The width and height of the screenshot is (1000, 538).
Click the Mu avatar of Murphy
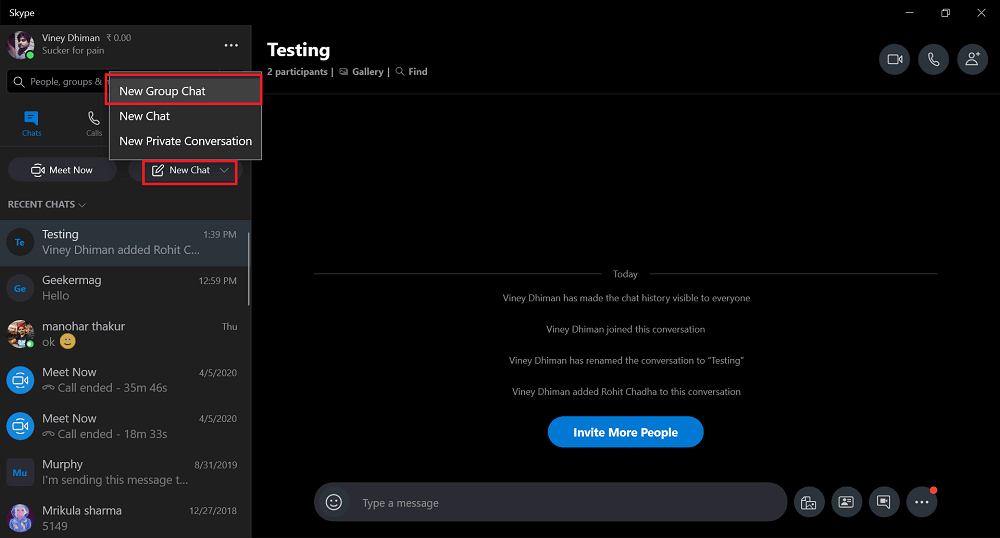[x=20, y=473]
